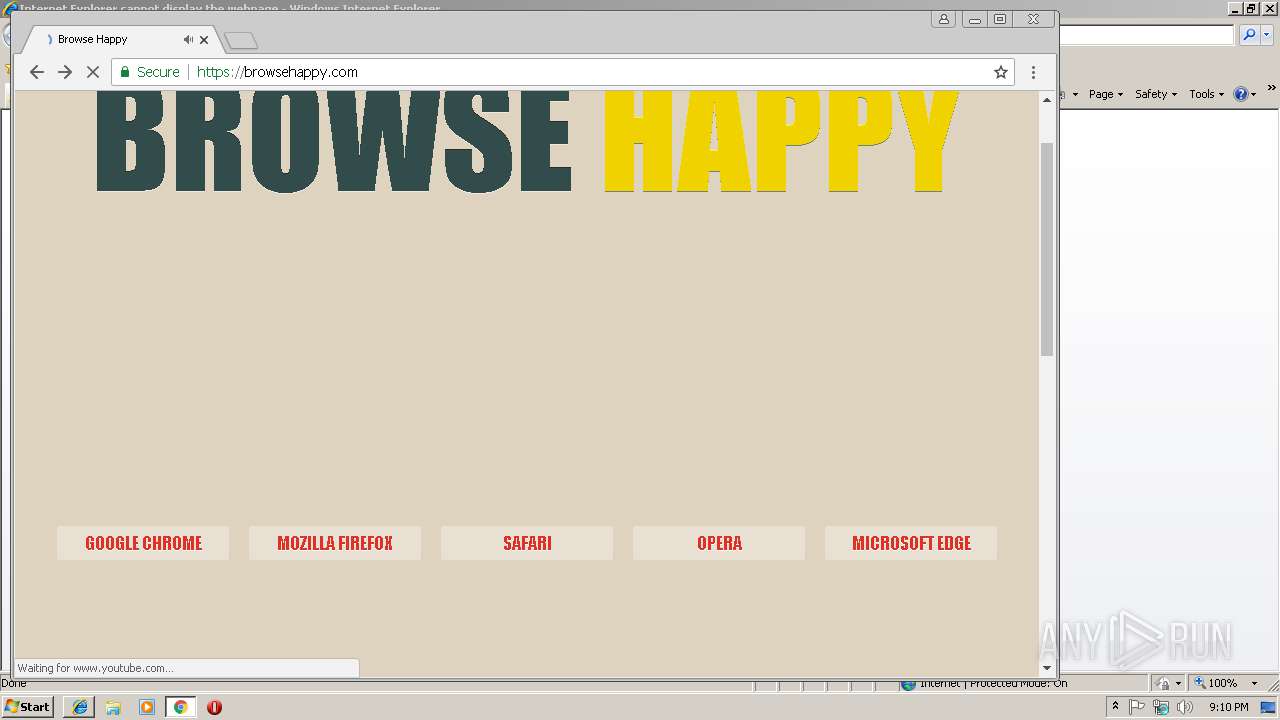Click the 9:10 PM system clock
This screenshot has width=1280, height=720.
click(1228, 707)
